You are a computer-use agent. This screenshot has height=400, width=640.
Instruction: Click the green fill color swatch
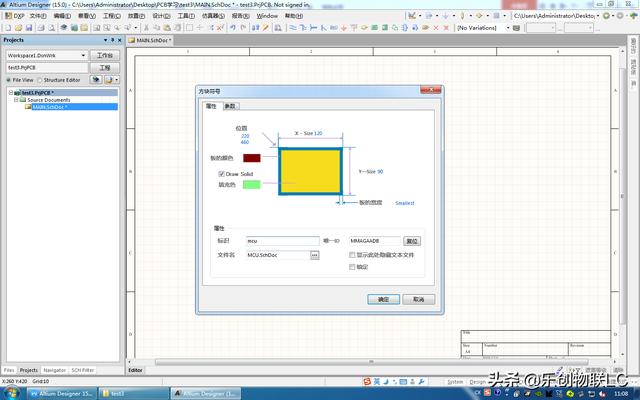point(251,184)
